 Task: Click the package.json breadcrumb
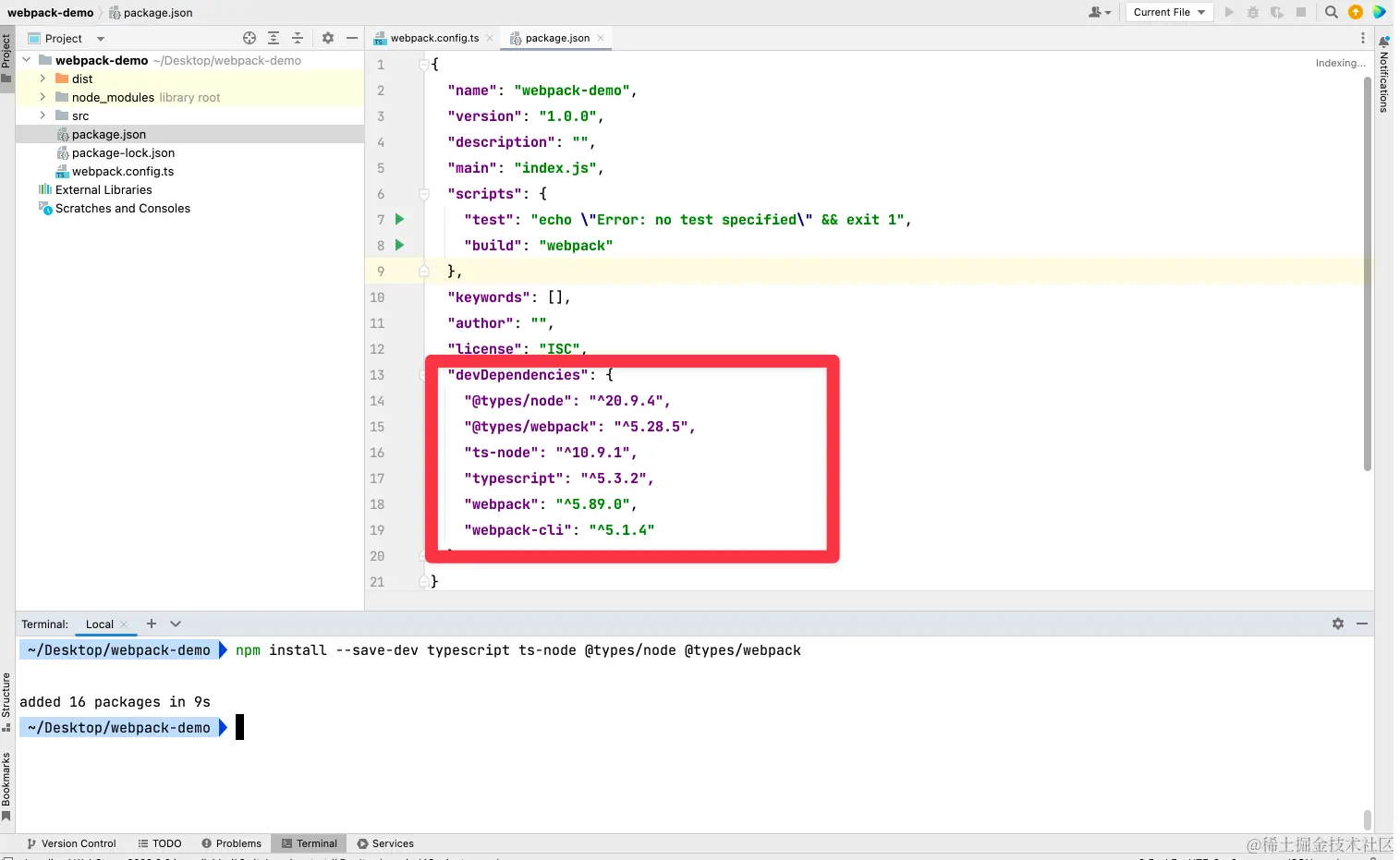(151, 12)
